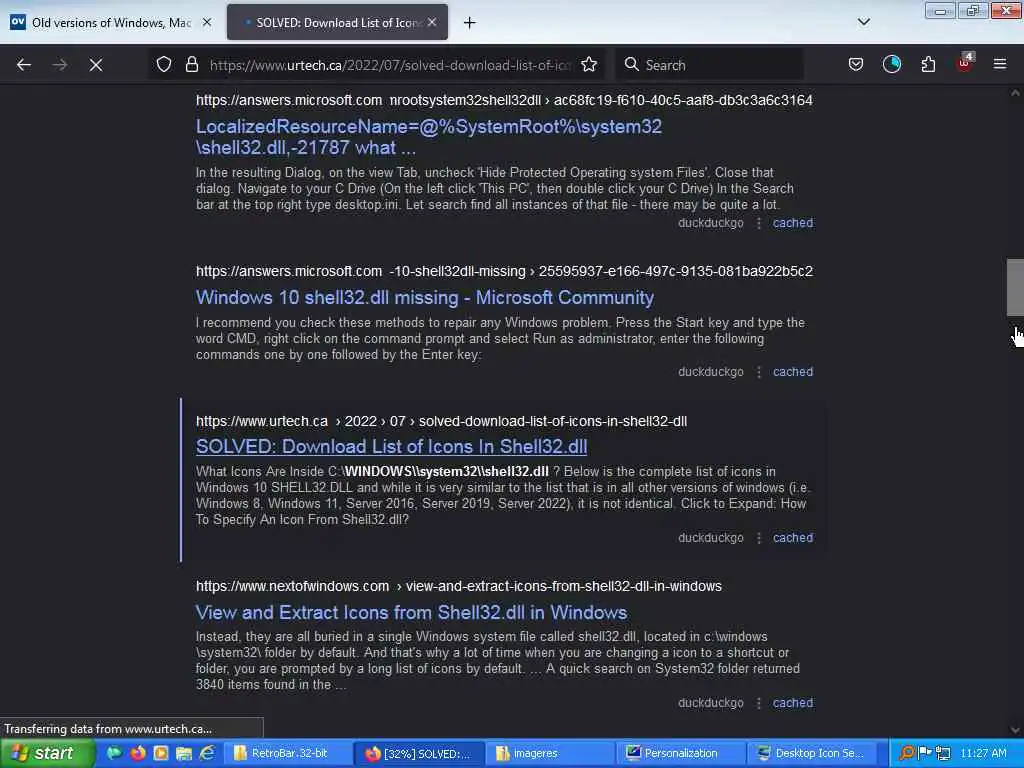Click the nextofwindows.com result URL line
Image resolution: width=1024 pixels, height=768 pixels.
(458, 586)
